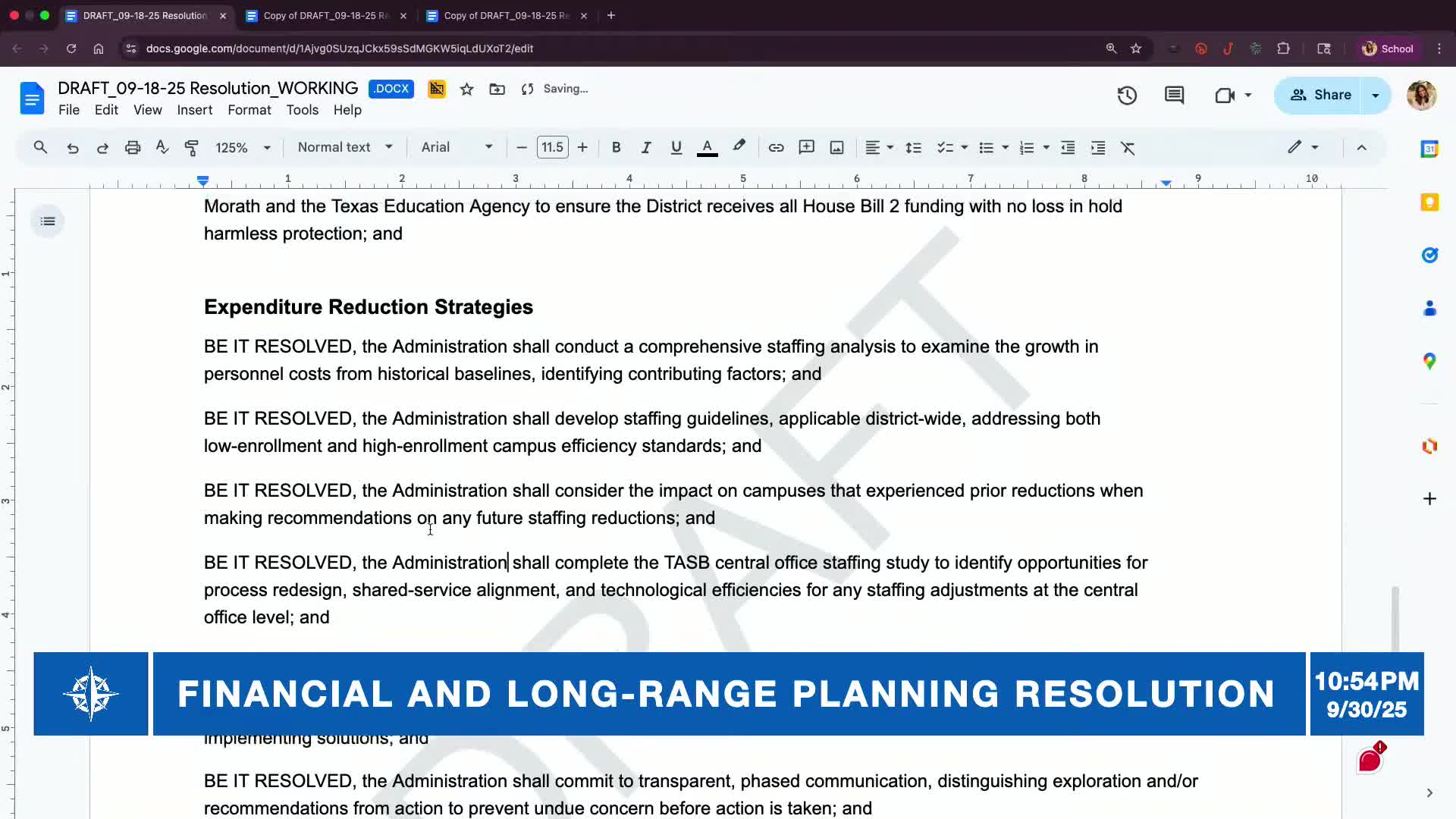This screenshot has height=819, width=1456.
Task: Select the paint format roller icon
Action: click(x=191, y=147)
